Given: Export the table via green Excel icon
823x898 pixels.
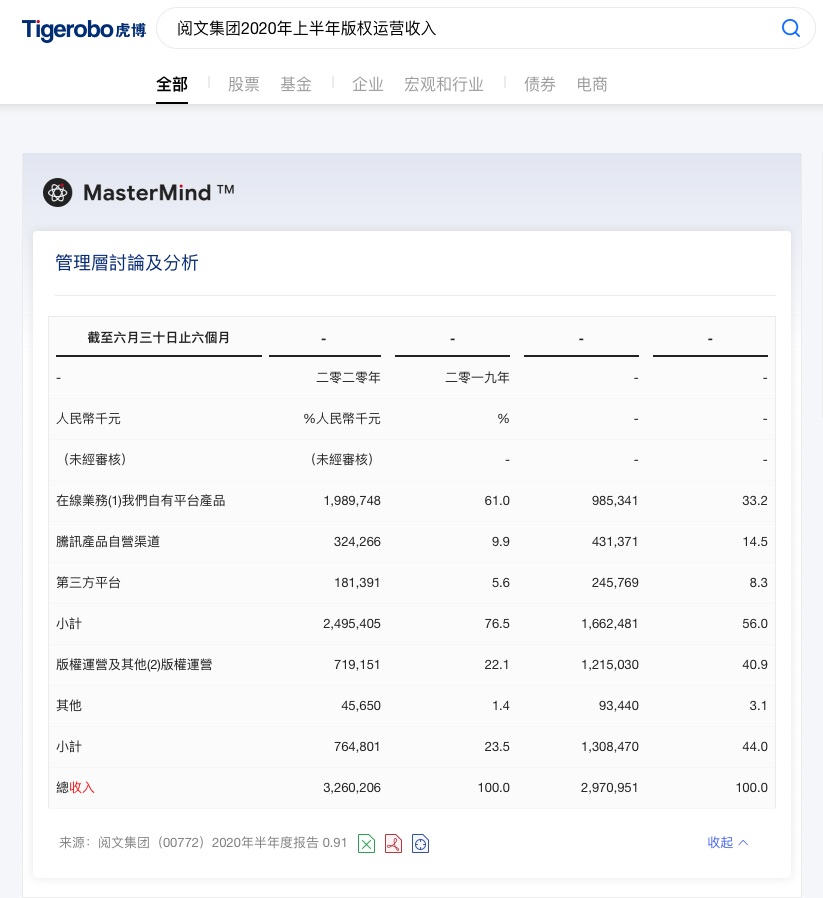Looking at the screenshot, I should [367, 843].
